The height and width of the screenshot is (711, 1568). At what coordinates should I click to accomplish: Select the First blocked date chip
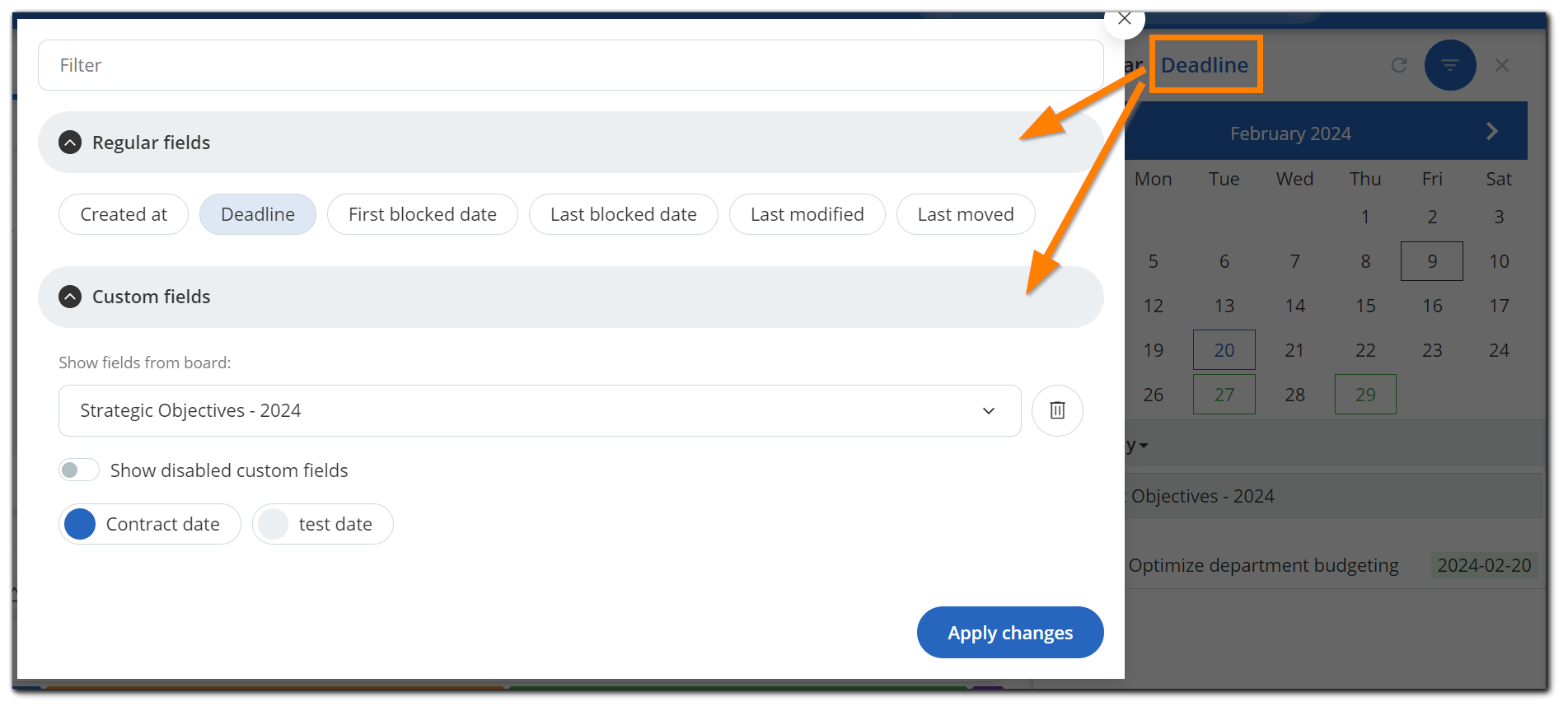pos(423,214)
